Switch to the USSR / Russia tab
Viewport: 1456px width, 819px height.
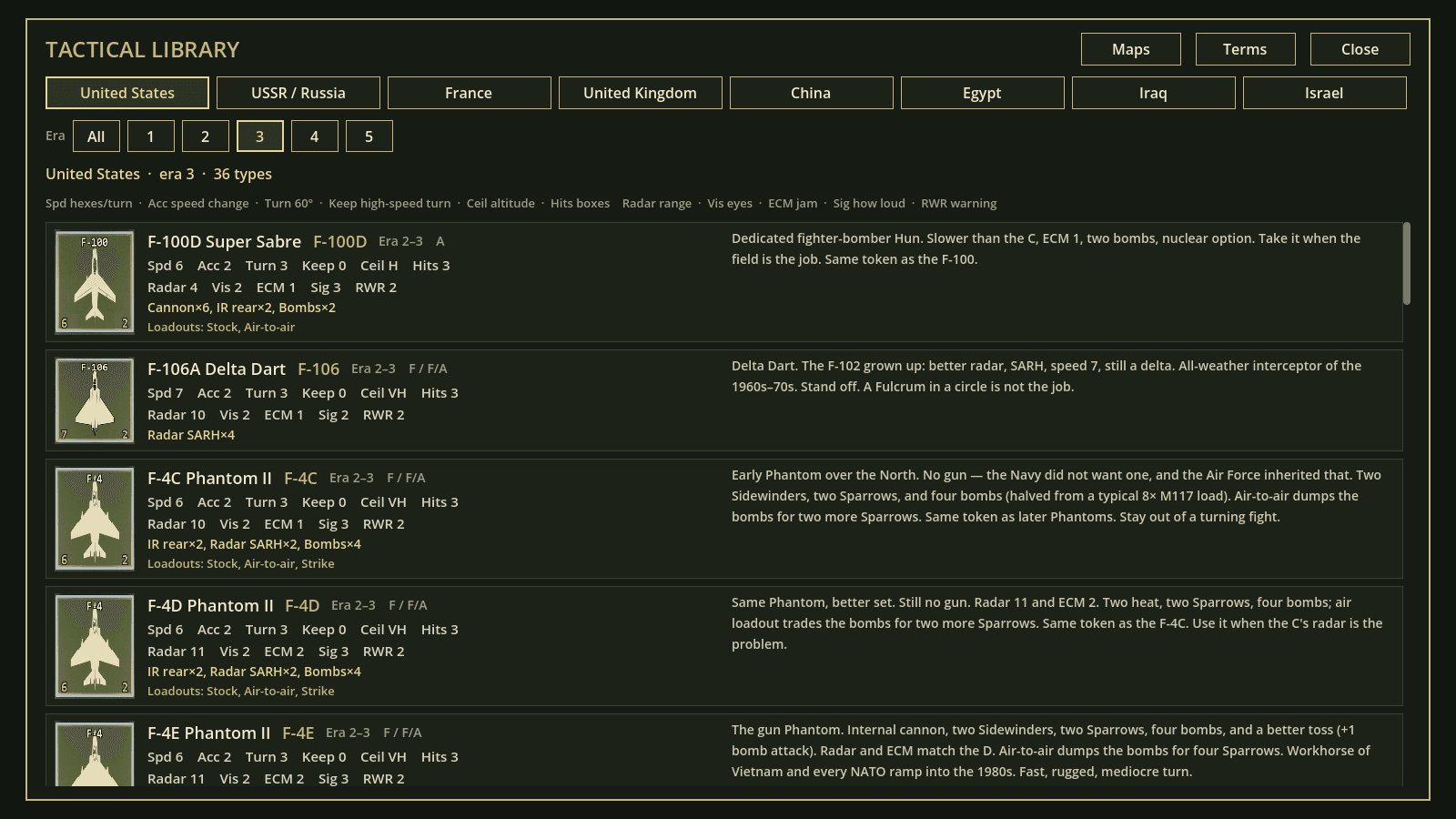pos(298,93)
